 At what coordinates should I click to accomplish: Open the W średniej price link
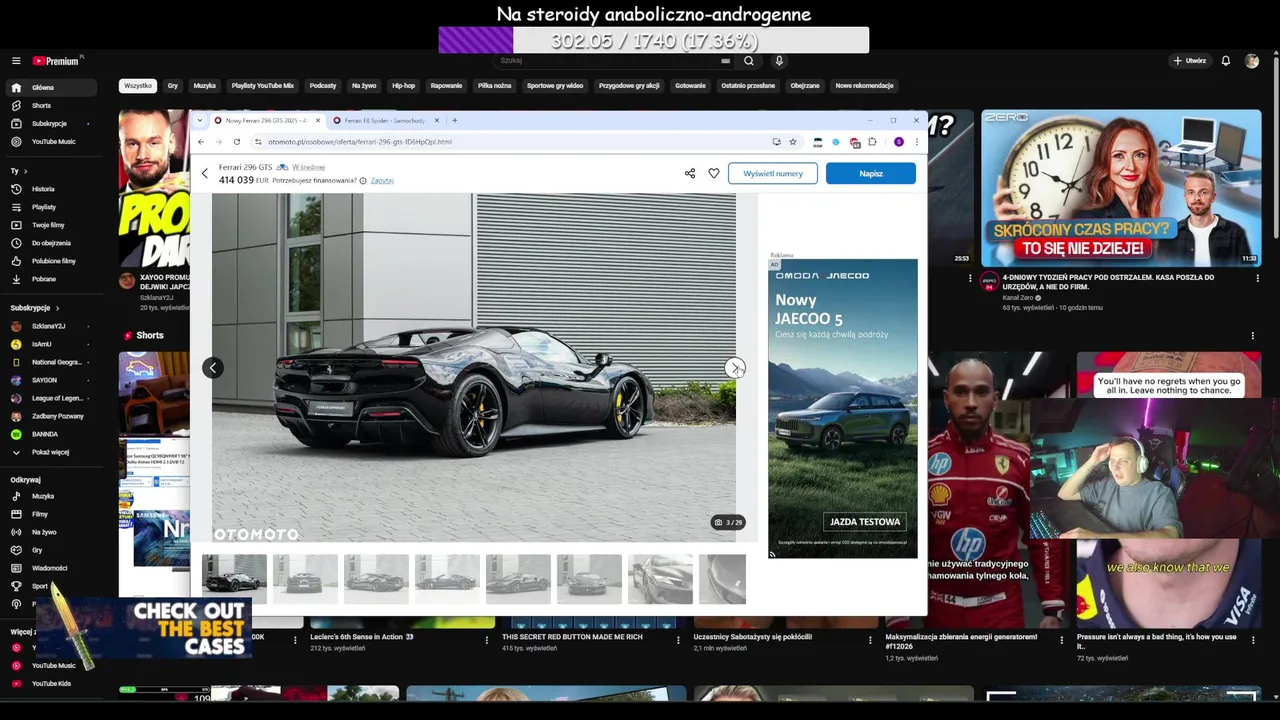coord(308,167)
